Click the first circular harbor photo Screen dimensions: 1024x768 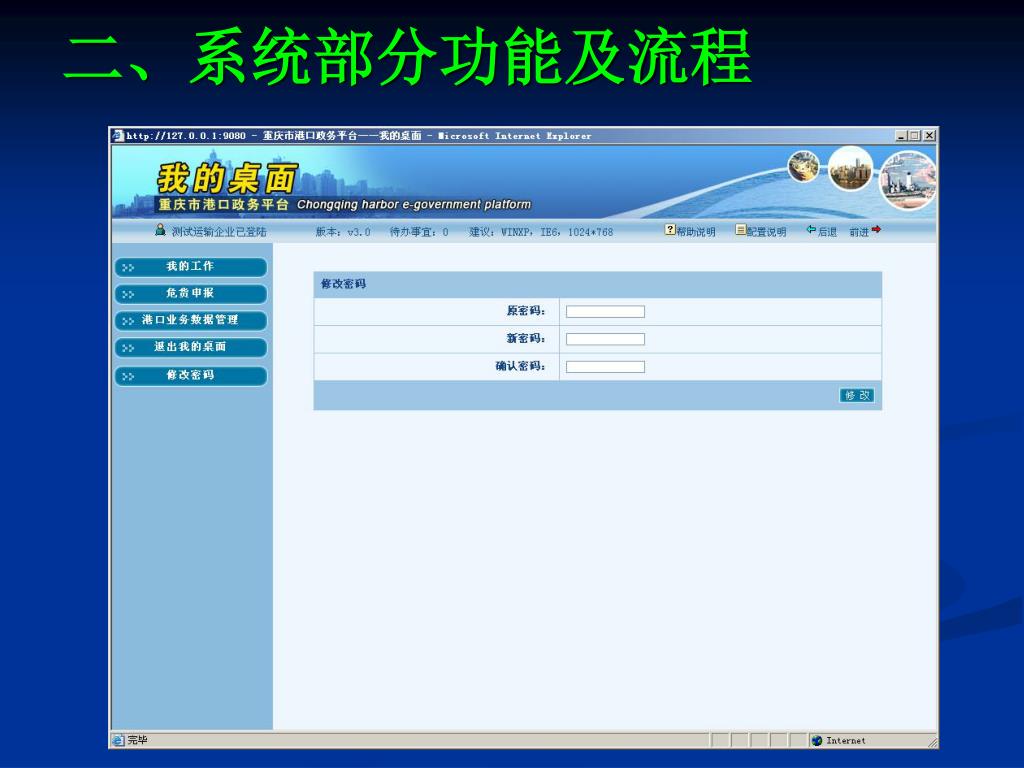point(804,167)
